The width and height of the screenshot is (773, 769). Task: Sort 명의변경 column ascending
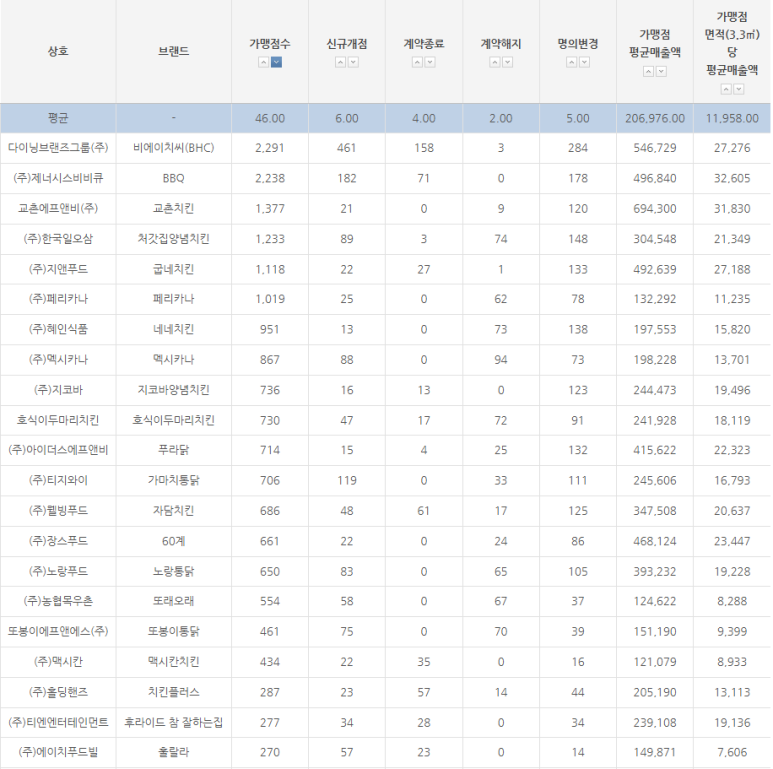coord(571,62)
